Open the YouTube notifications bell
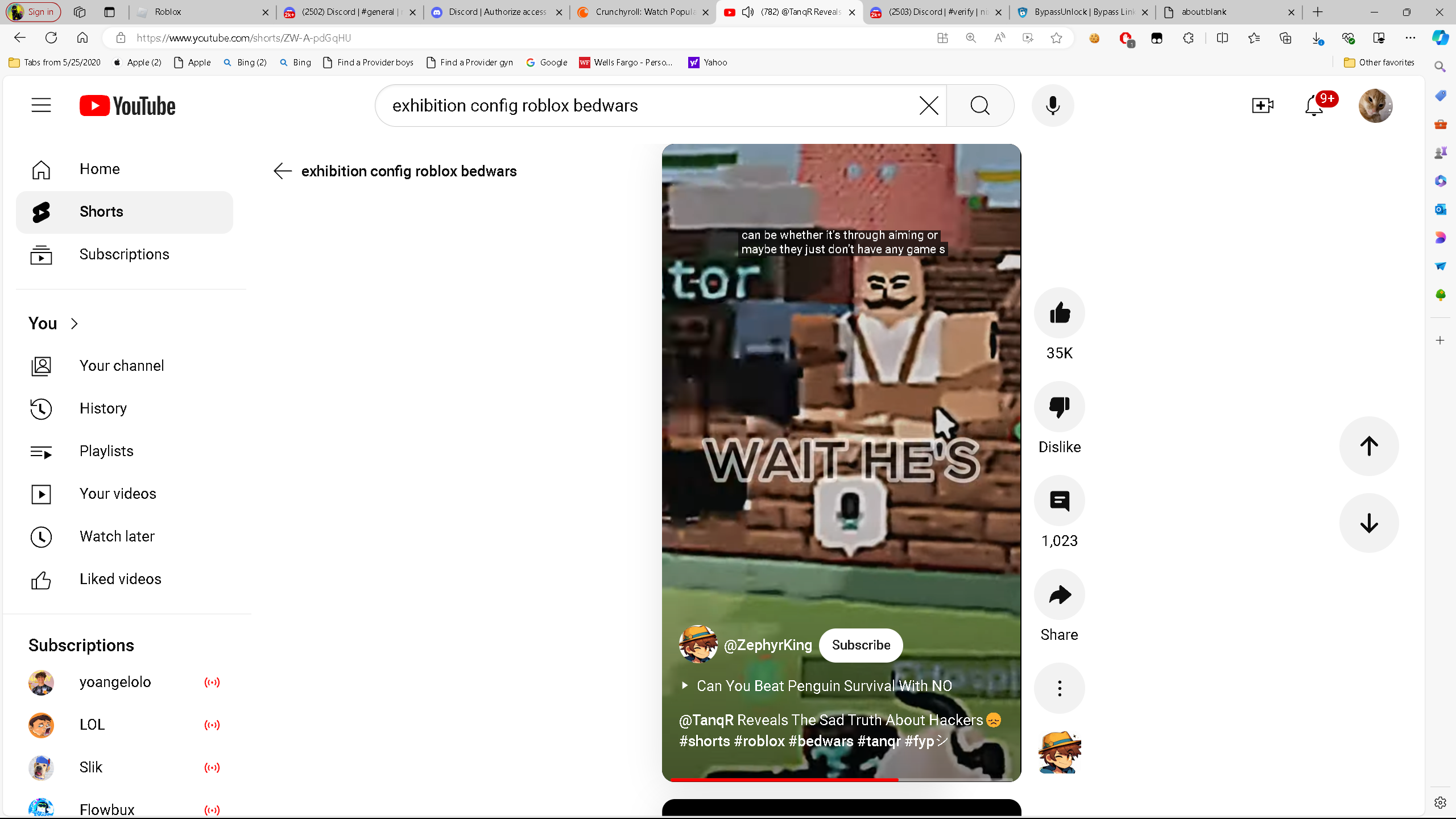The image size is (1456, 819). pos(1314,106)
